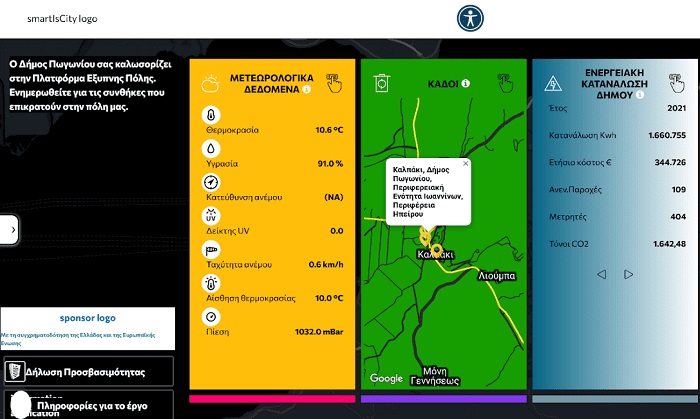
Task: Open Δήλωση Προσβασιμότητας button
Action: [87, 372]
